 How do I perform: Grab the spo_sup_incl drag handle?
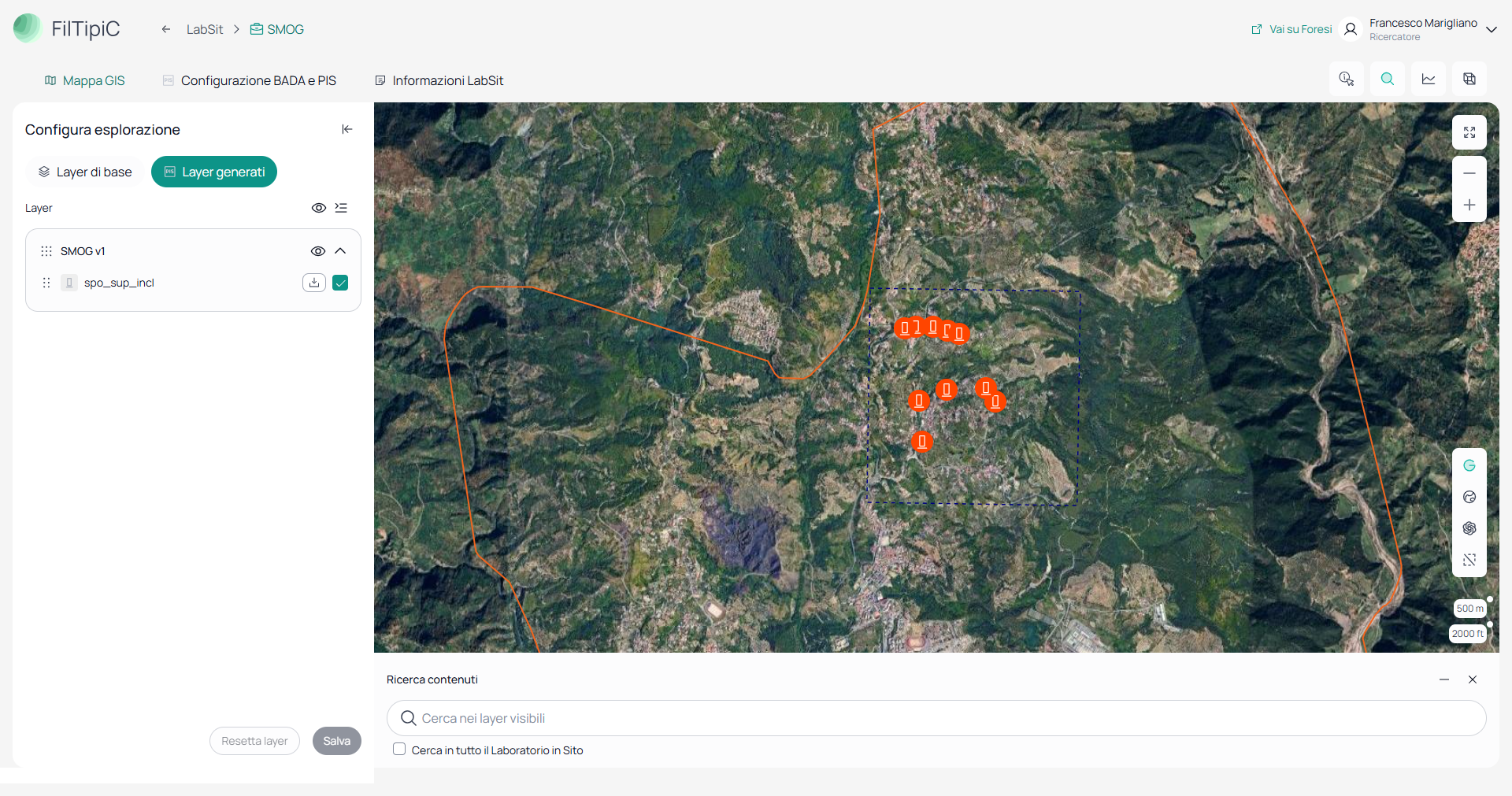click(x=46, y=283)
